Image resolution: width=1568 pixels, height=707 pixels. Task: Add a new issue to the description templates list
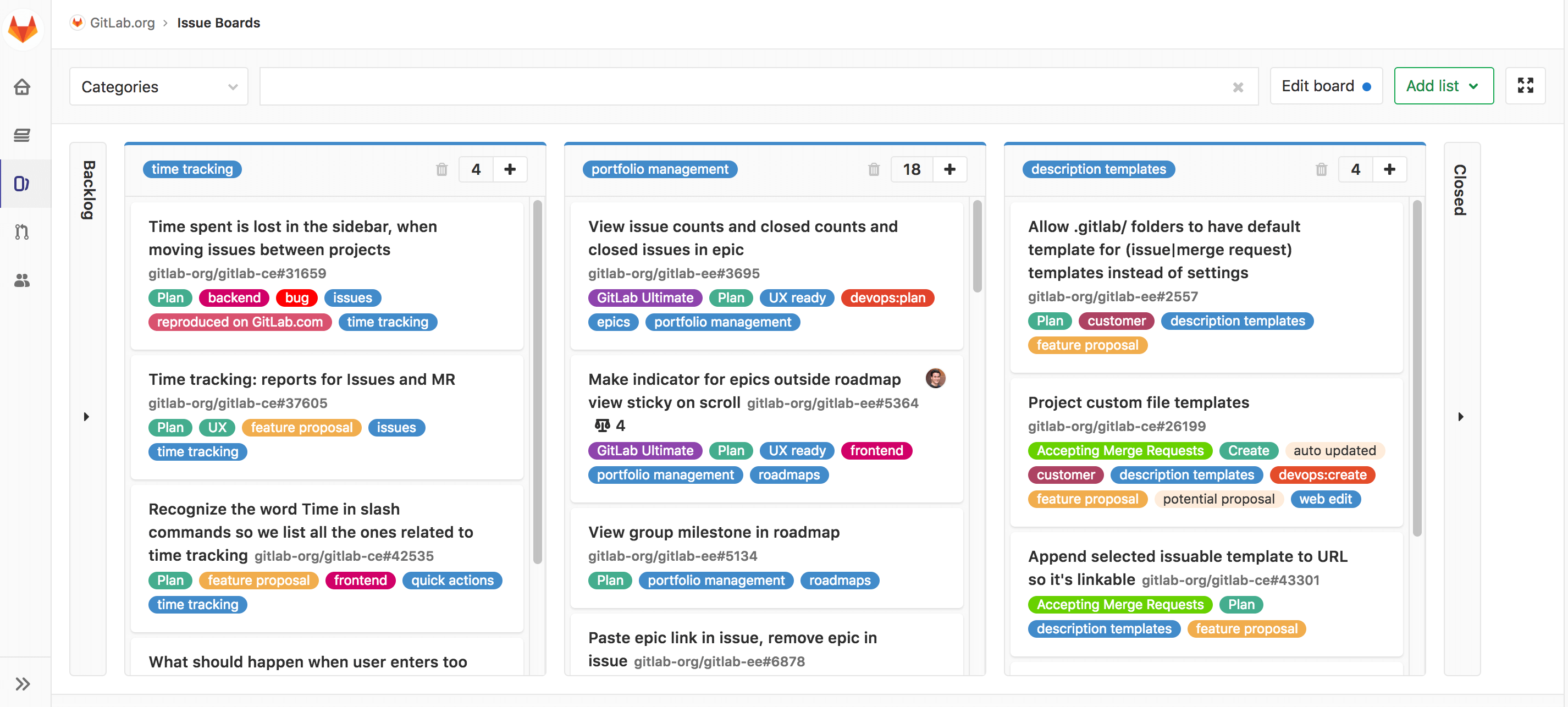1390,169
